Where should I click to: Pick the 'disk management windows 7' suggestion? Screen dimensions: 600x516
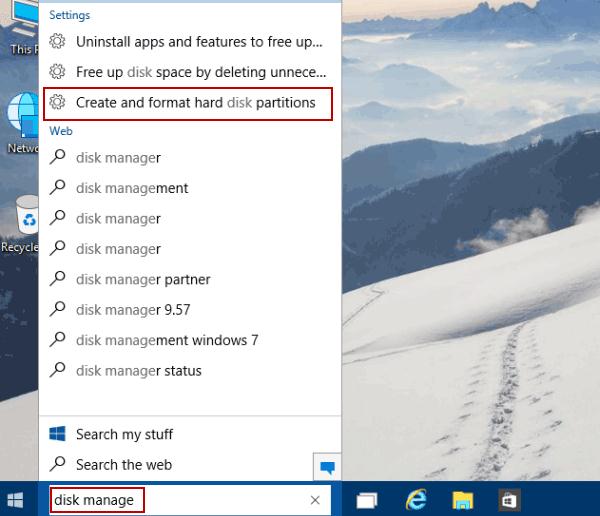pyautogui.click(x=167, y=340)
